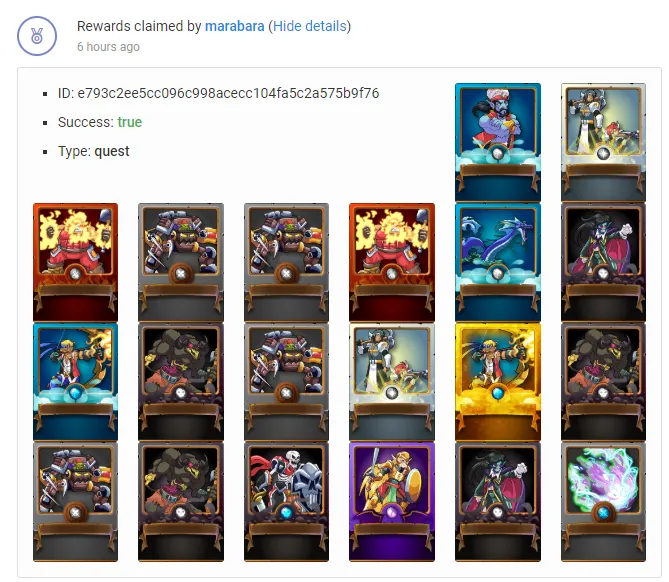Open the bottom-left barrel robot card
The image size is (669, 582).
click(x=76, y=502)
